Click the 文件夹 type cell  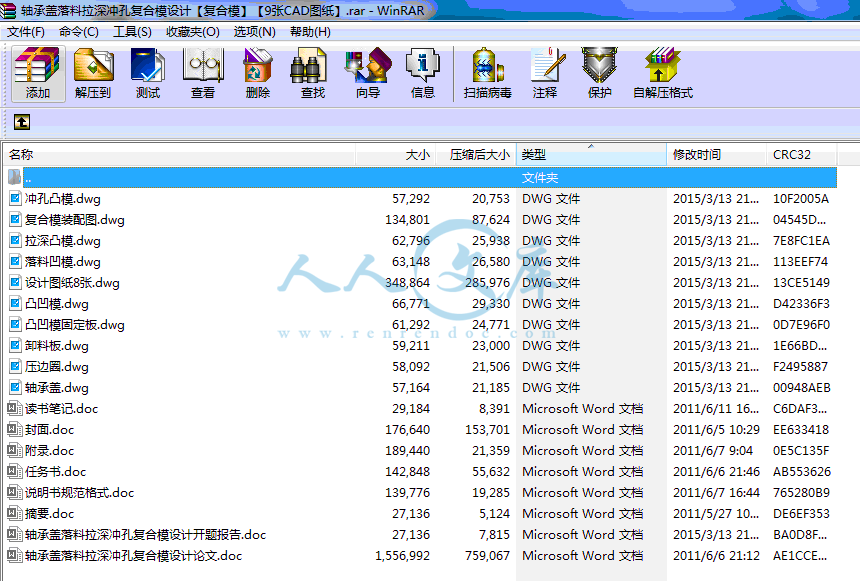pos(540,178)
